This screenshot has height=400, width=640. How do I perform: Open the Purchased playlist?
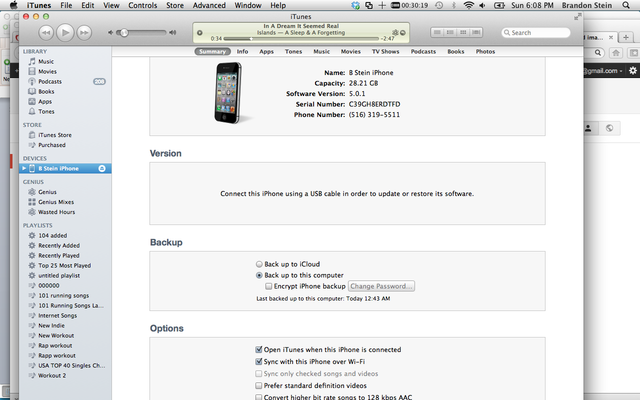(x=52, y=145)
